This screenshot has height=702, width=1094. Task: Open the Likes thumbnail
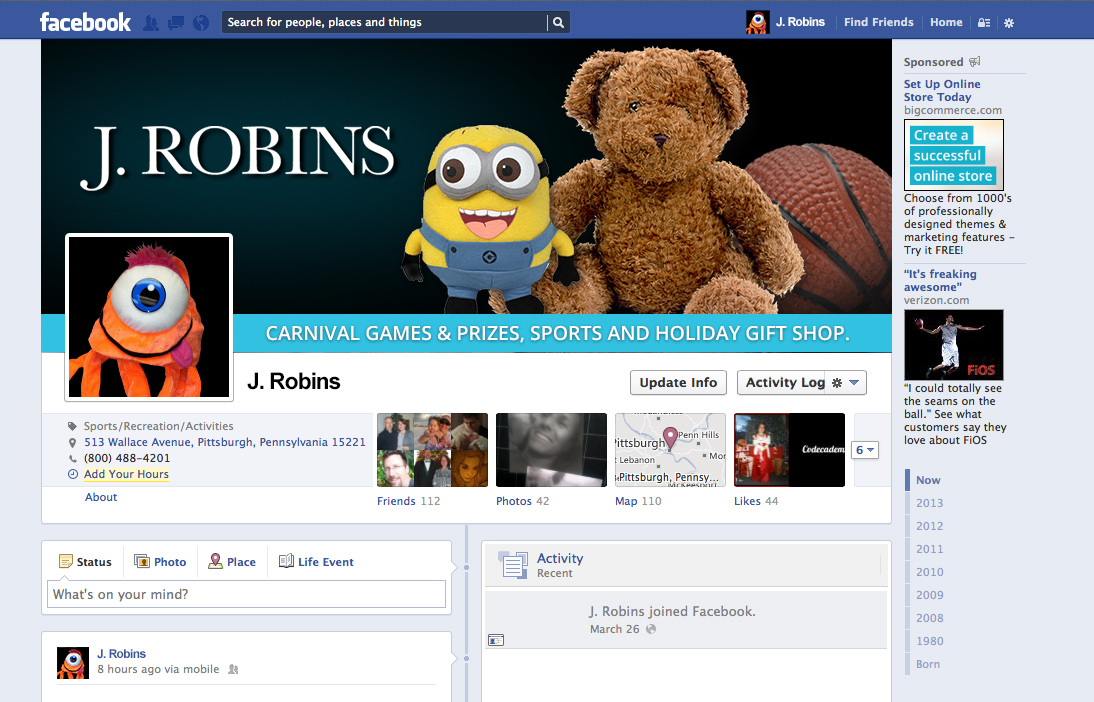click(789, 450)
